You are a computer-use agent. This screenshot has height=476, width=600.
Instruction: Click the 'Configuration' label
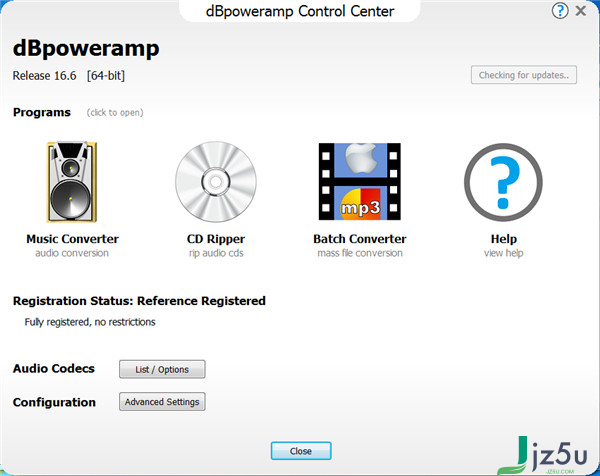[x=54, y=402]
